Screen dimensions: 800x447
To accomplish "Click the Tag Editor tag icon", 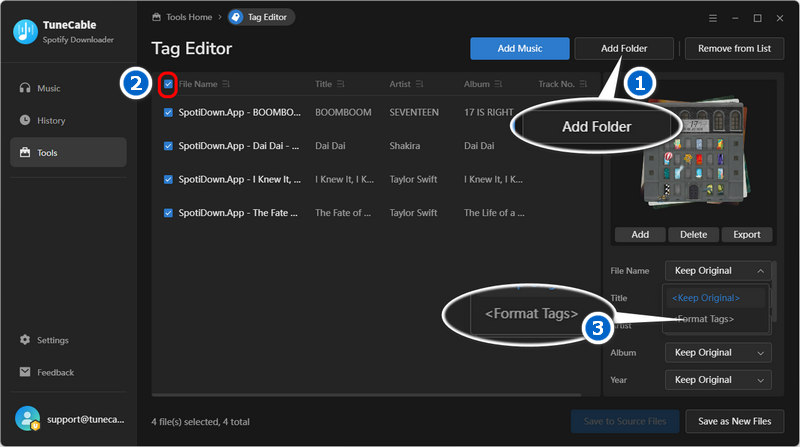I will 236,17.
